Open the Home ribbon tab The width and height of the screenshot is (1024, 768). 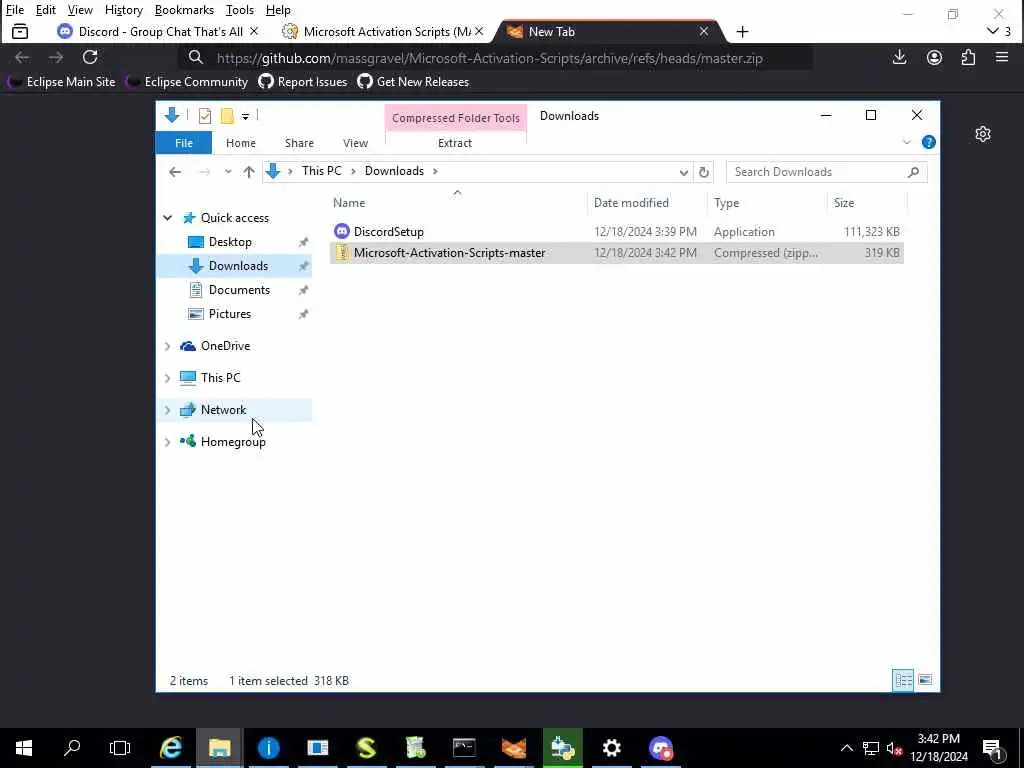240,143
